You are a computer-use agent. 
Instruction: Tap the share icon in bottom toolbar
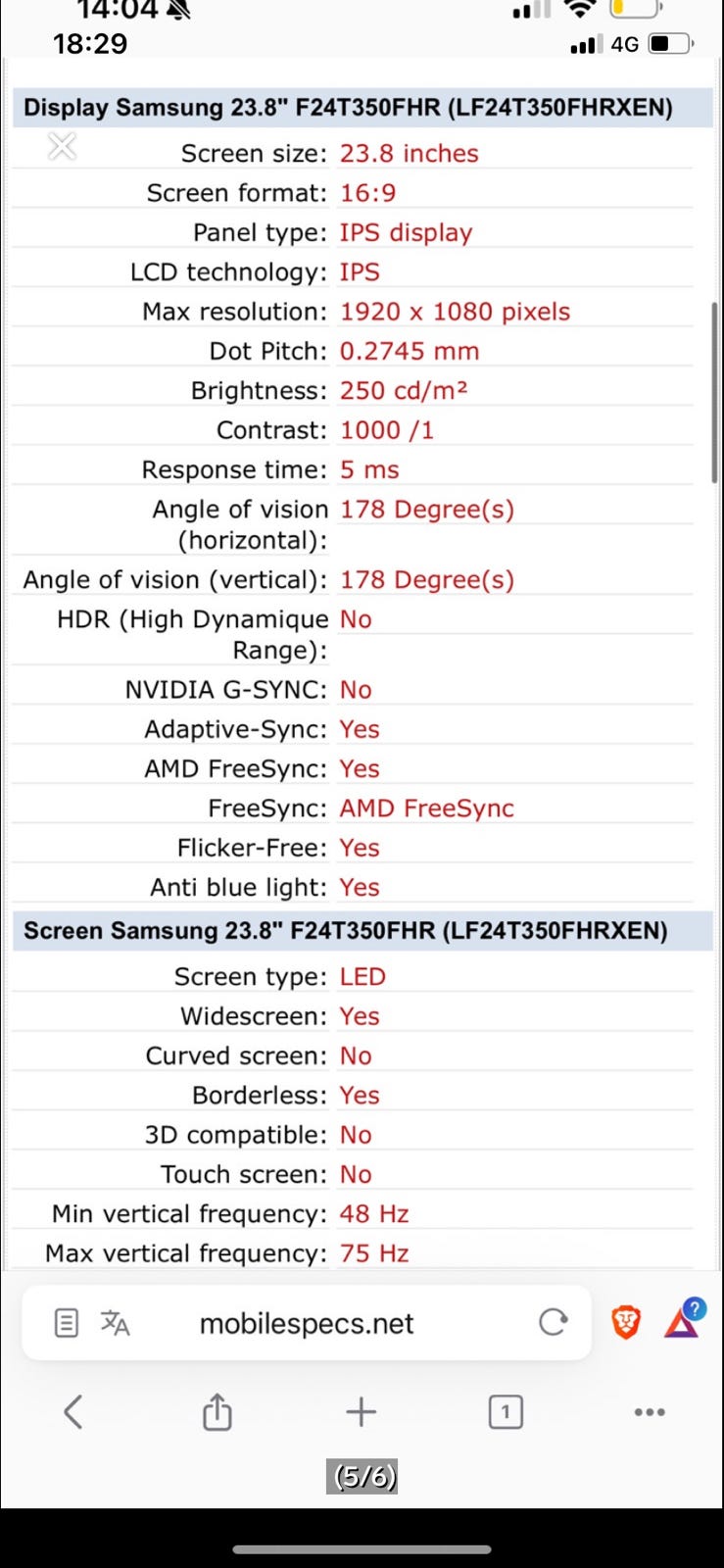pos(217,1412)
